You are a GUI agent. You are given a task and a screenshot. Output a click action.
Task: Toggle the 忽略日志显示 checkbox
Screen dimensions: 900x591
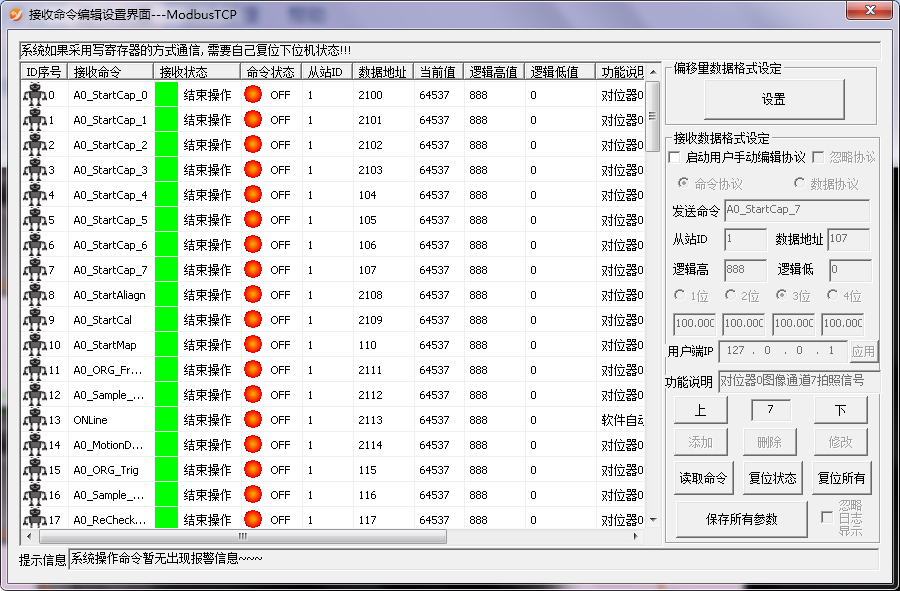[x=827, y=517]
